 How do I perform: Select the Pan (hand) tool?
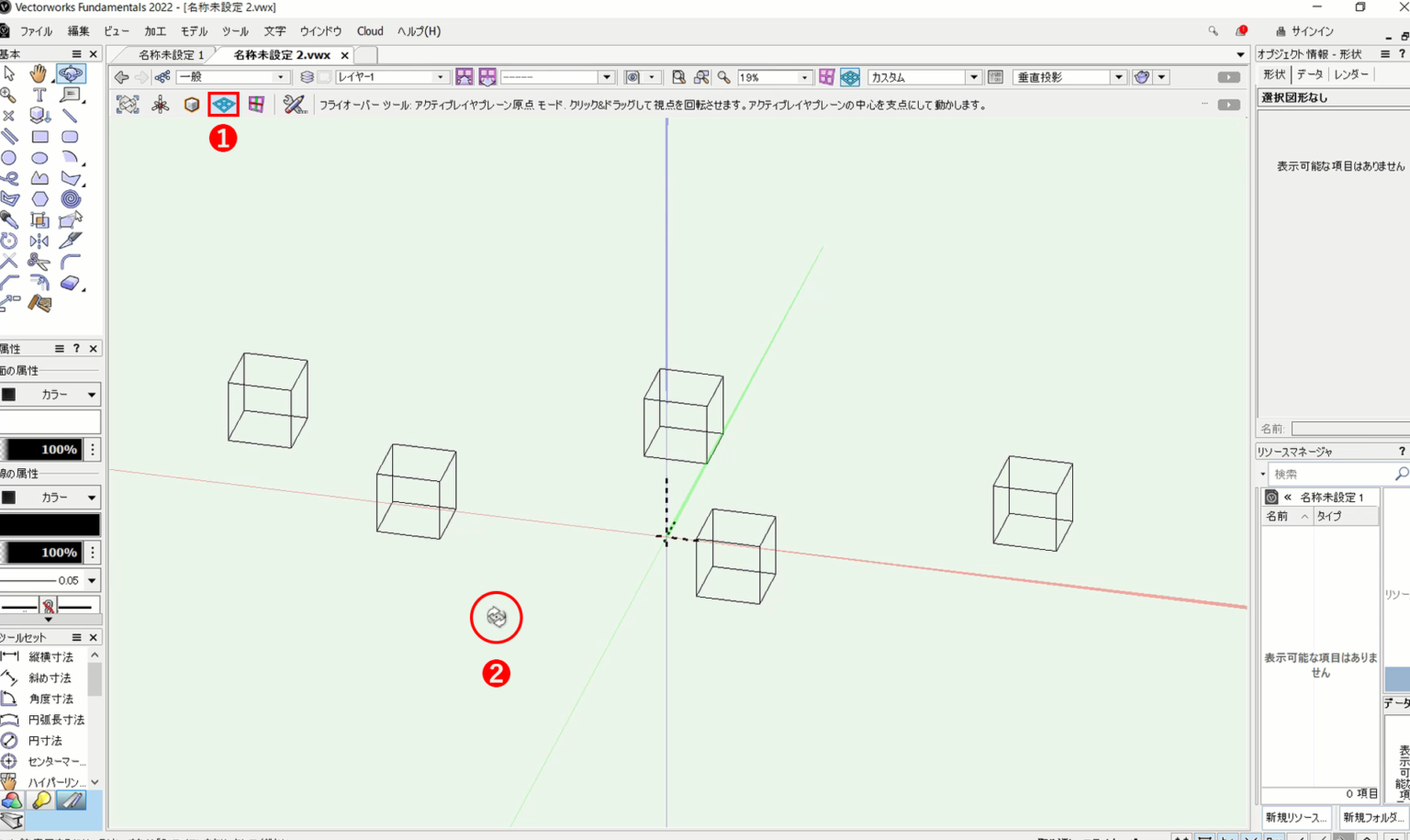point(39,73)
